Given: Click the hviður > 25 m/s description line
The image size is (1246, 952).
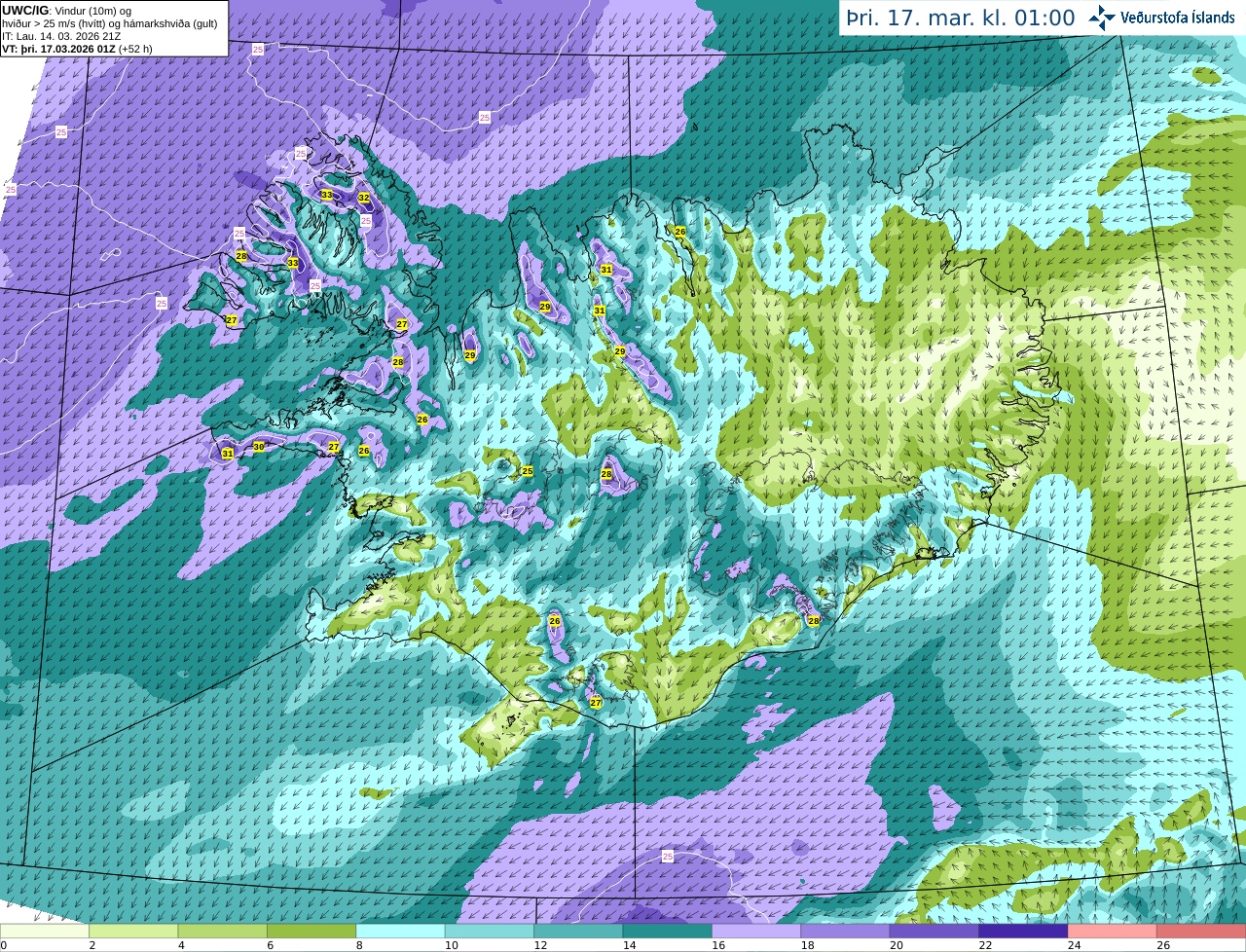Looking at the screenshot, I should click(109, 23).
